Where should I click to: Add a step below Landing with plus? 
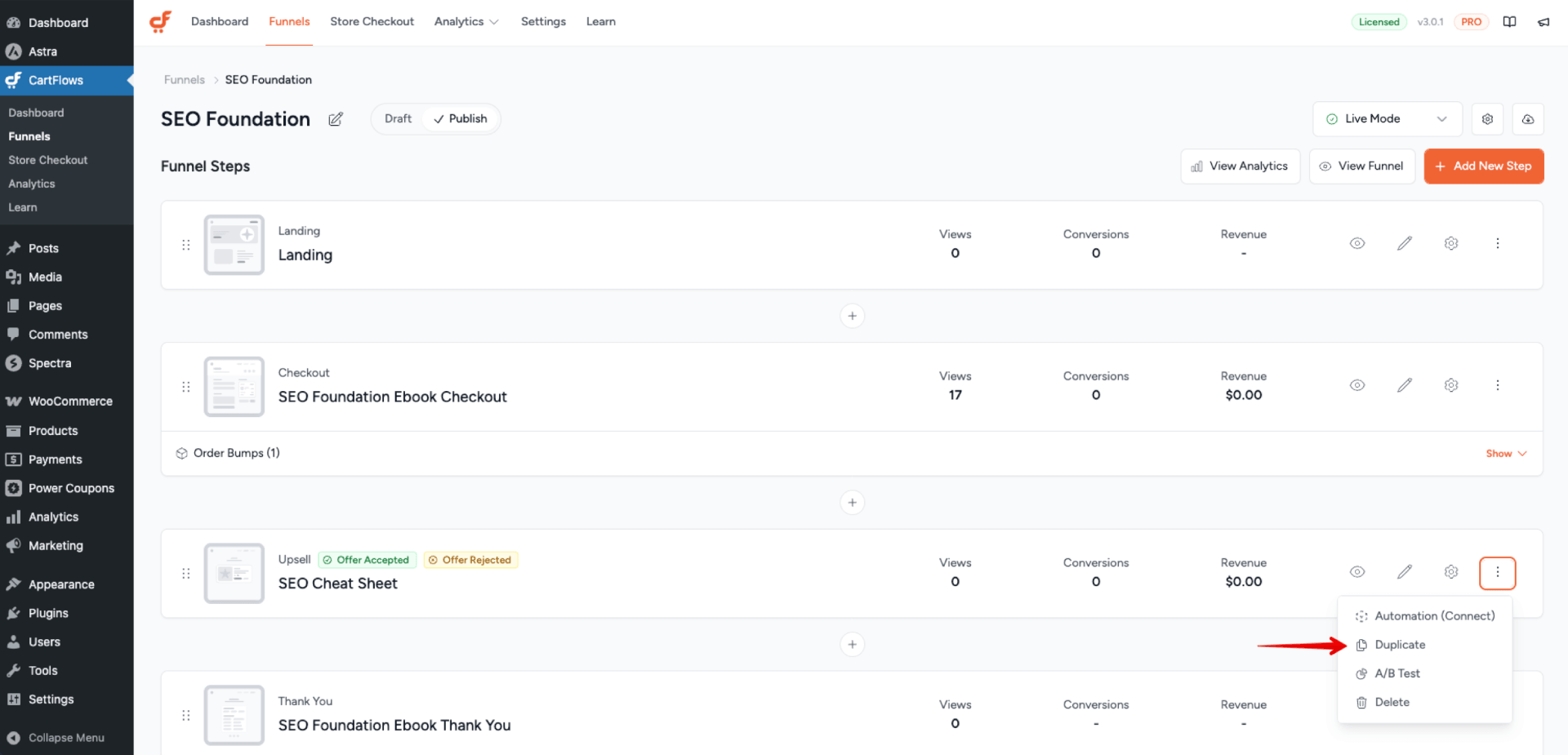852,316
